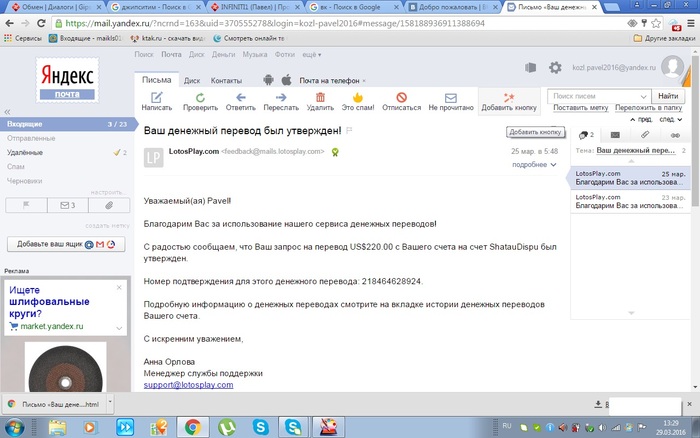This screenshot has width=700, height=438.
Task: Expand подробнее message details
Action: (x=534, y=165)
